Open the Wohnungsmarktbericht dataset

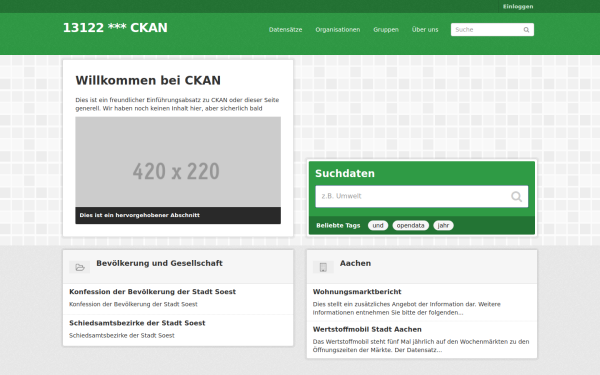357,292
